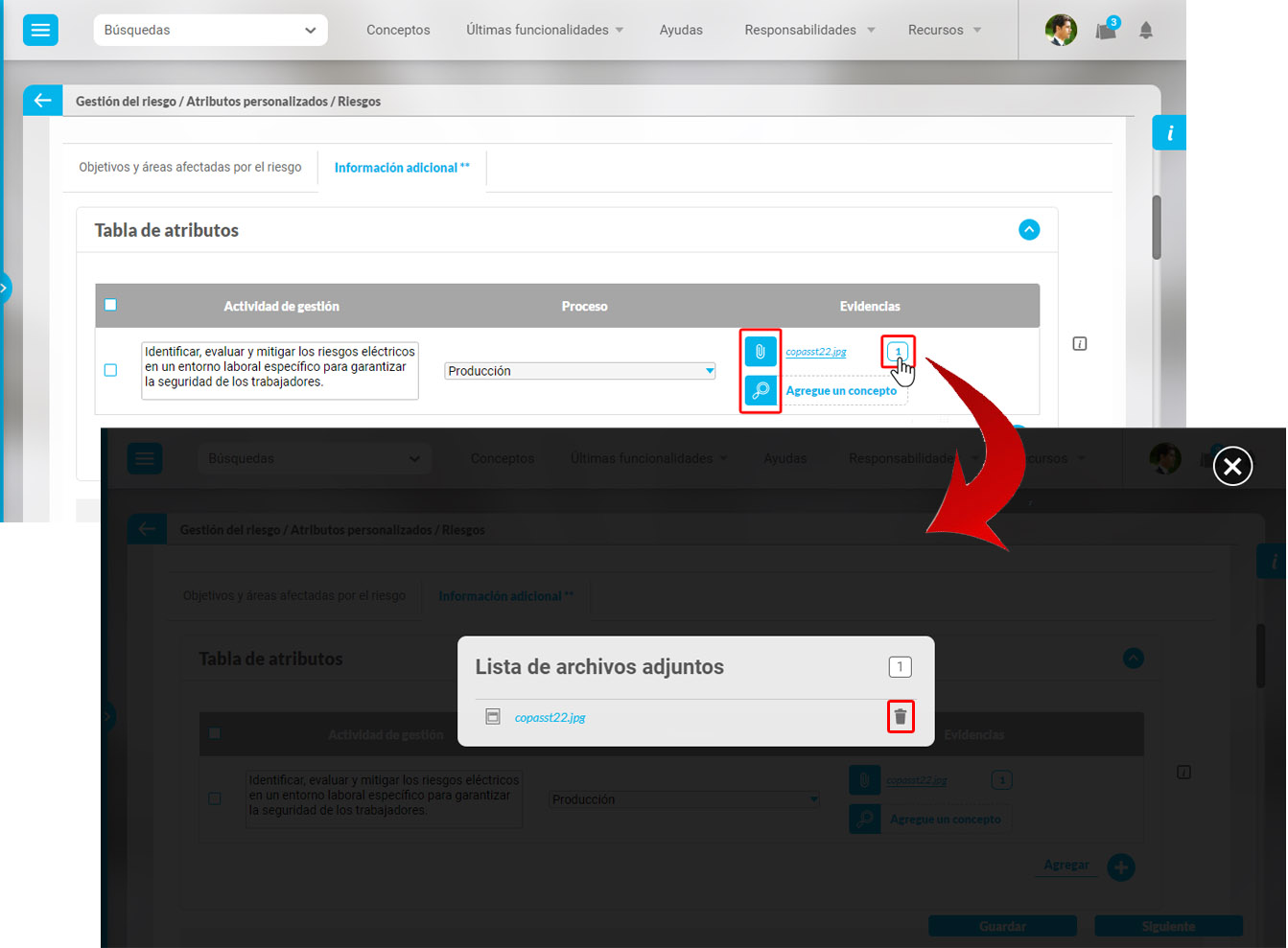Open the notifications bell icon

coord(1146,31)
